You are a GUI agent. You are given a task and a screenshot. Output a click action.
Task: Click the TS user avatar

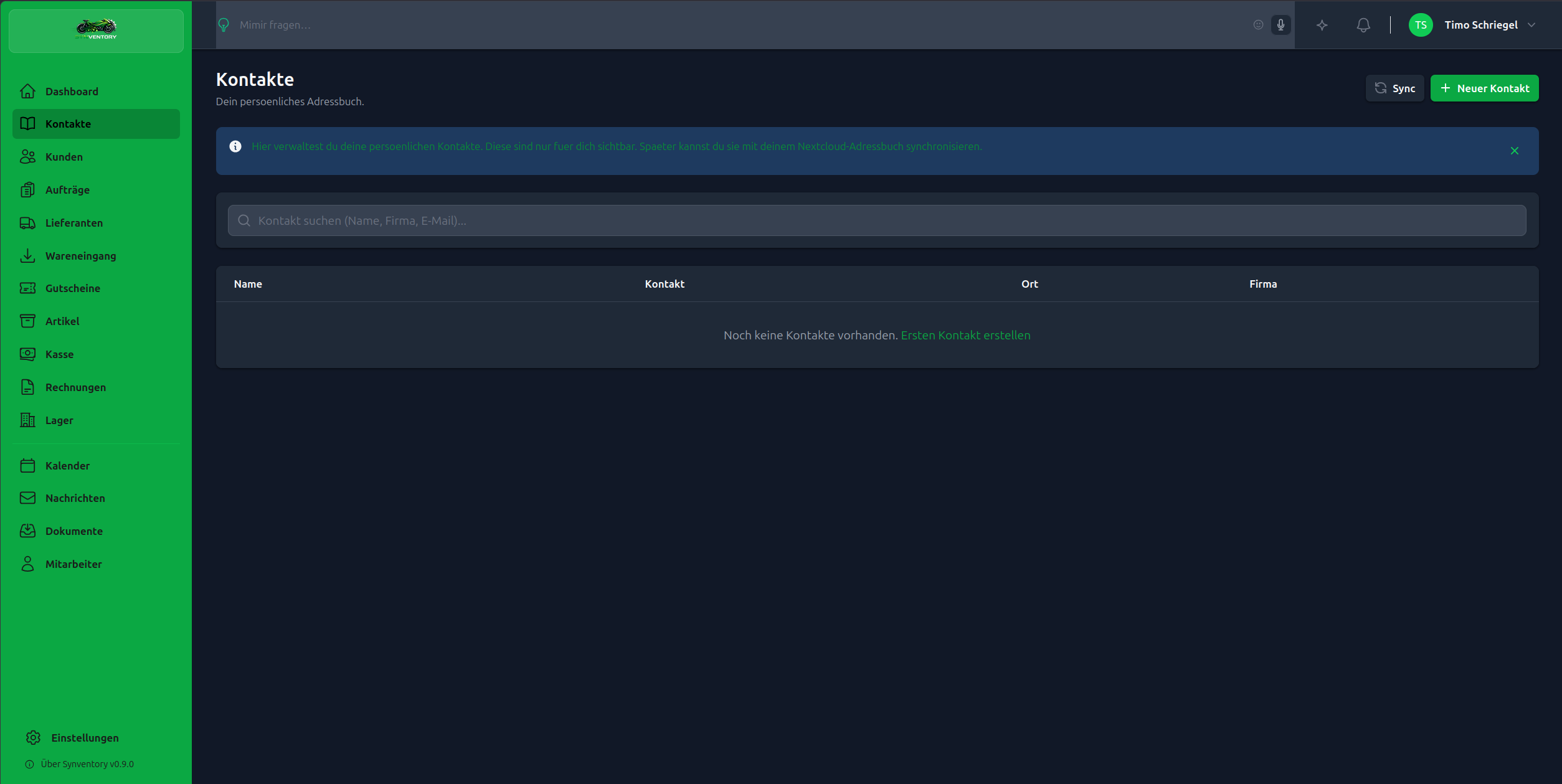click(1421, 25)
